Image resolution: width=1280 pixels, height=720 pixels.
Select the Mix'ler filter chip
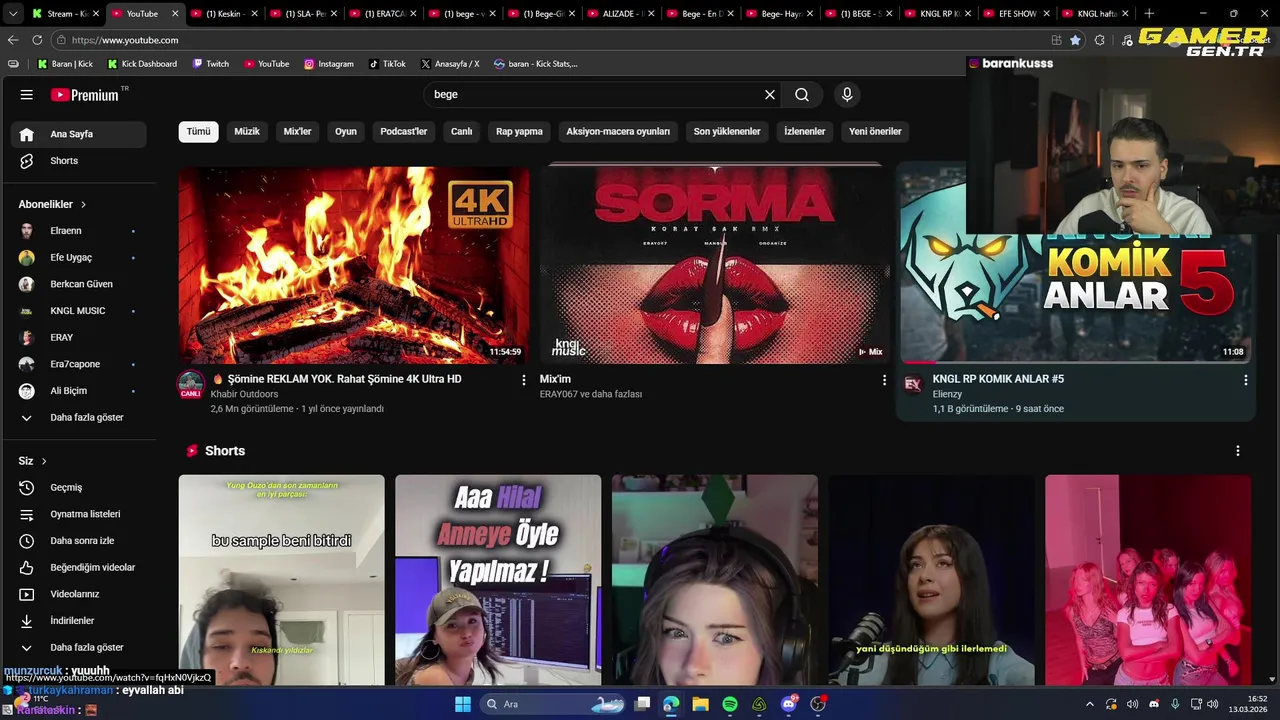pyautogui.click(x=297, y=131)
